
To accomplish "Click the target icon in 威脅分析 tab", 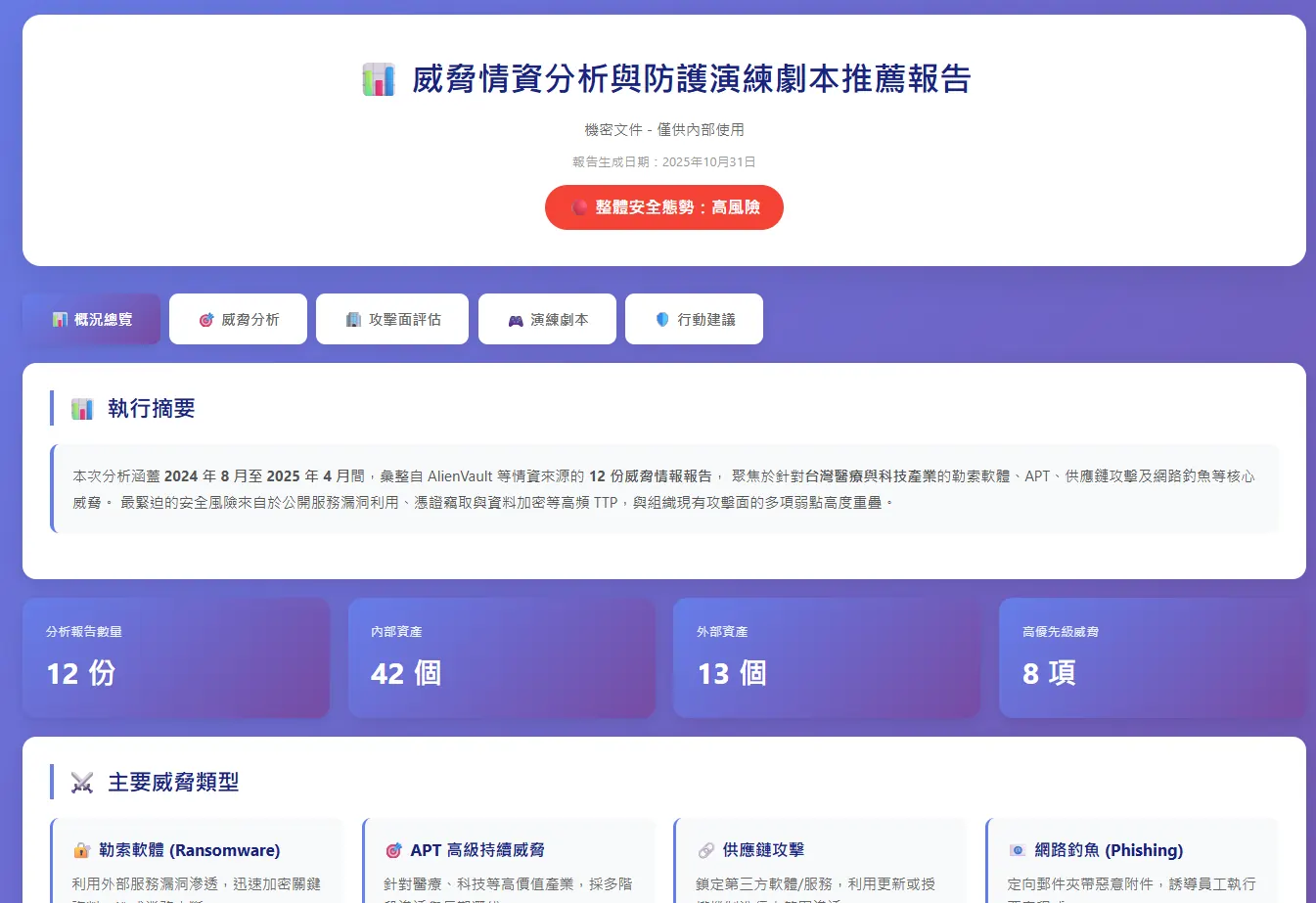I will coord(206,320).
